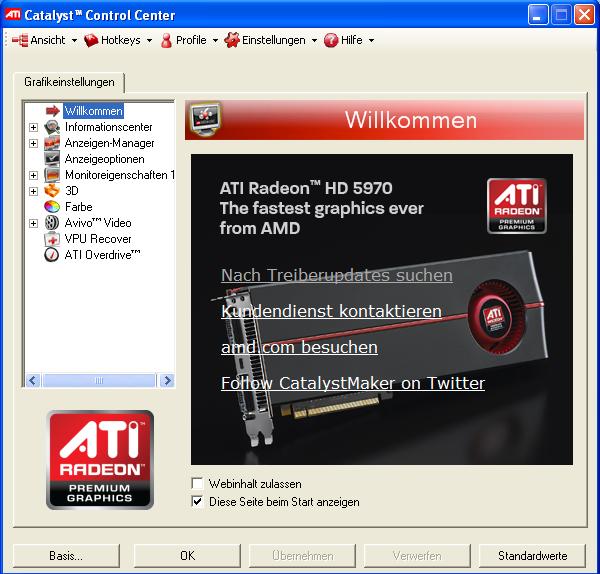Click the Informationscenter icon in tree
Image resolution: width=600 pixels, height=574 pixels.
click(x=52, y=127)
